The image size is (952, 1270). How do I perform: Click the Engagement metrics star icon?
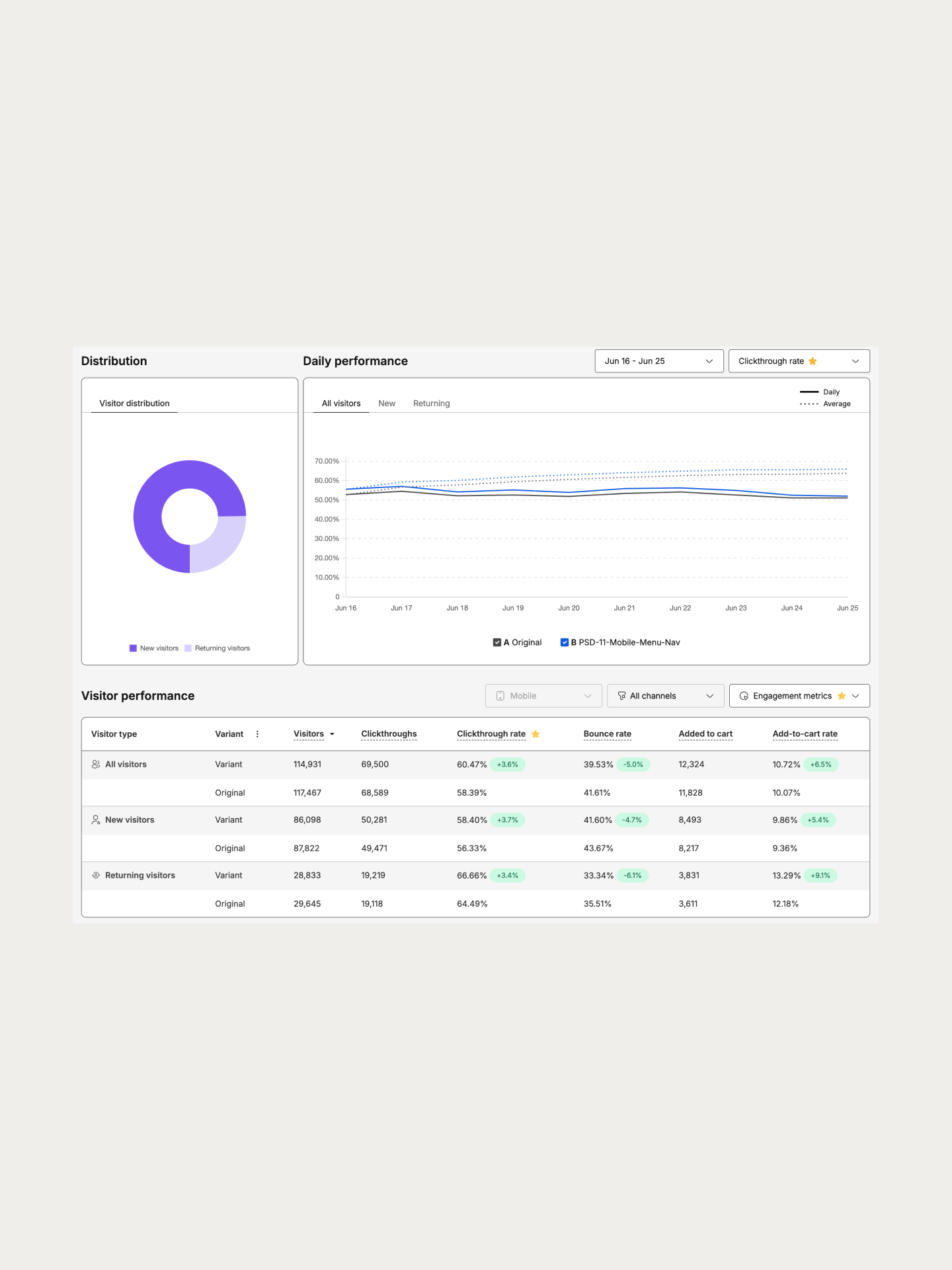tap(842, 696)
